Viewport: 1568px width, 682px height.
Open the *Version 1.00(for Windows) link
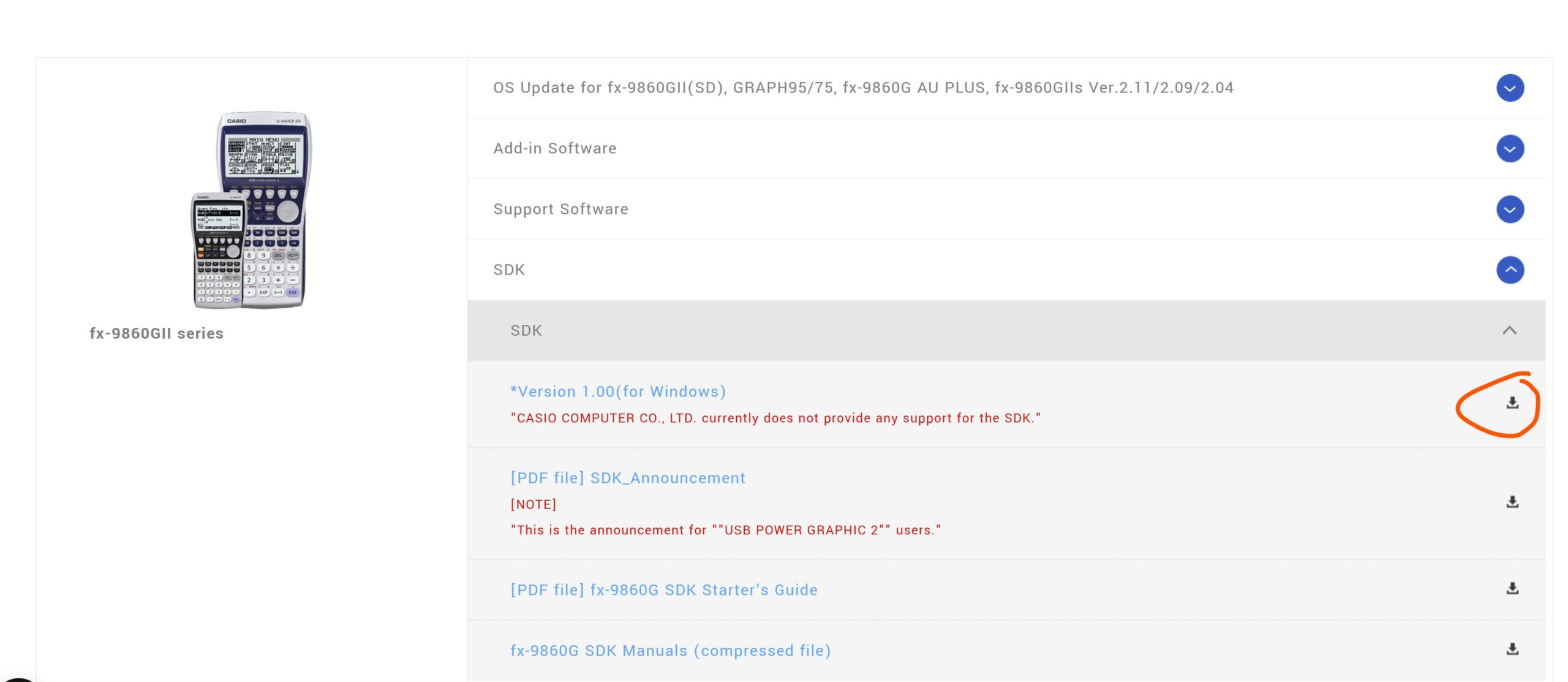coord(618,392)
